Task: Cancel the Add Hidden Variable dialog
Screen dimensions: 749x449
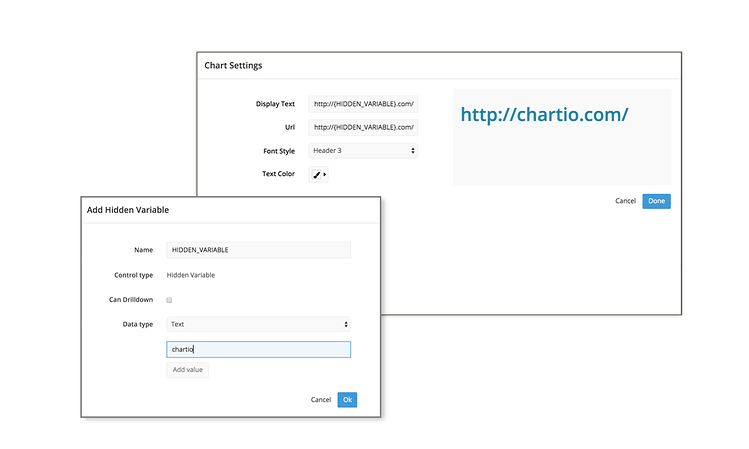Action: point(321,400)
